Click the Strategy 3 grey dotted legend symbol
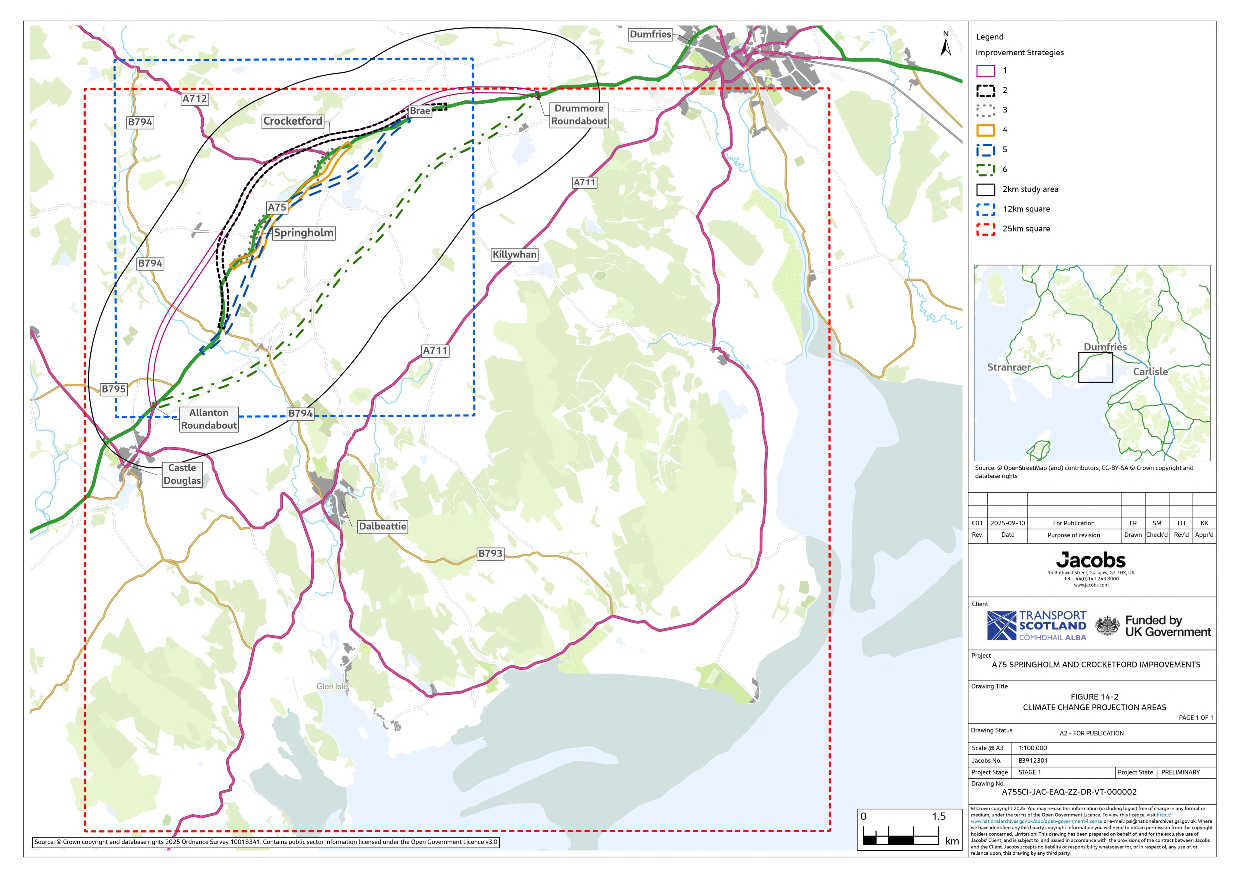Screen dimensions: 1240x877 click(985, 110)
